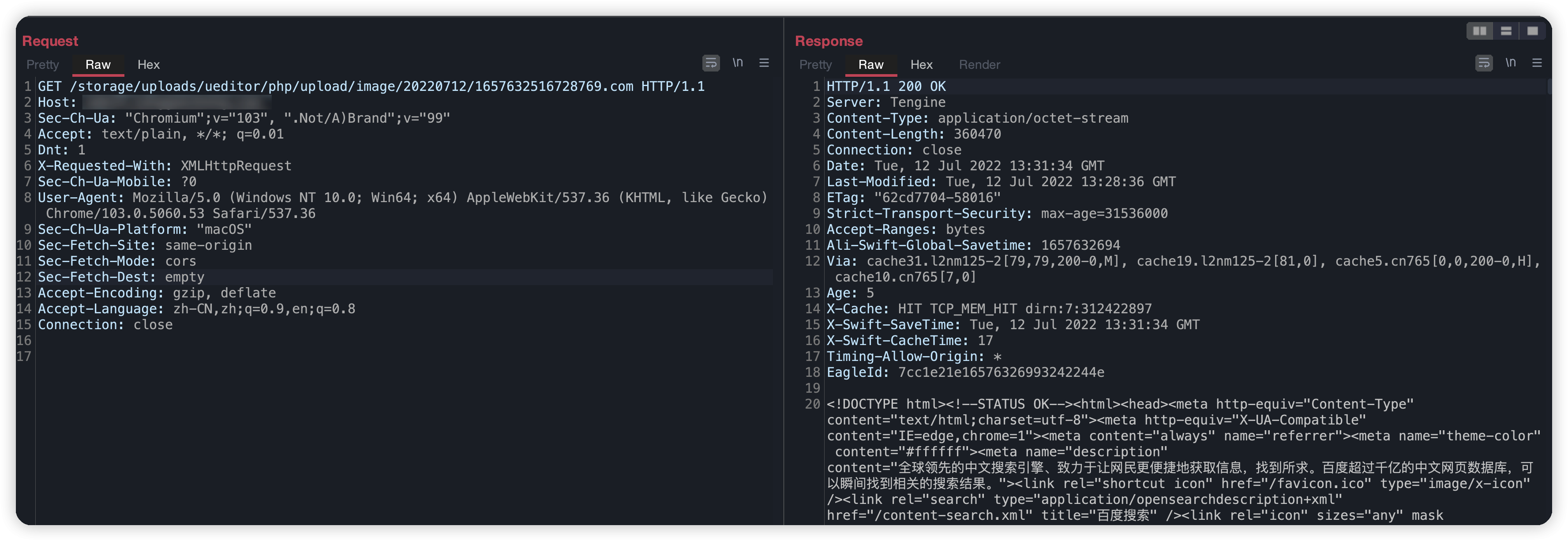This screenshot has width=1568, height=541.
Task: Show non-printable chars in Response panel
Action: [1511, 63]
